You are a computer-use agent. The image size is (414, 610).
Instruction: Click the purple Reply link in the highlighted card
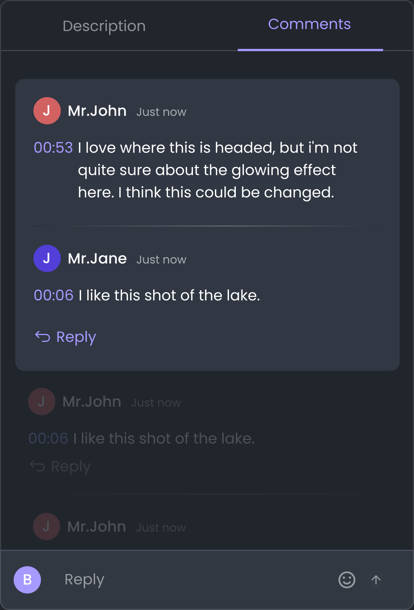[76, 337]
